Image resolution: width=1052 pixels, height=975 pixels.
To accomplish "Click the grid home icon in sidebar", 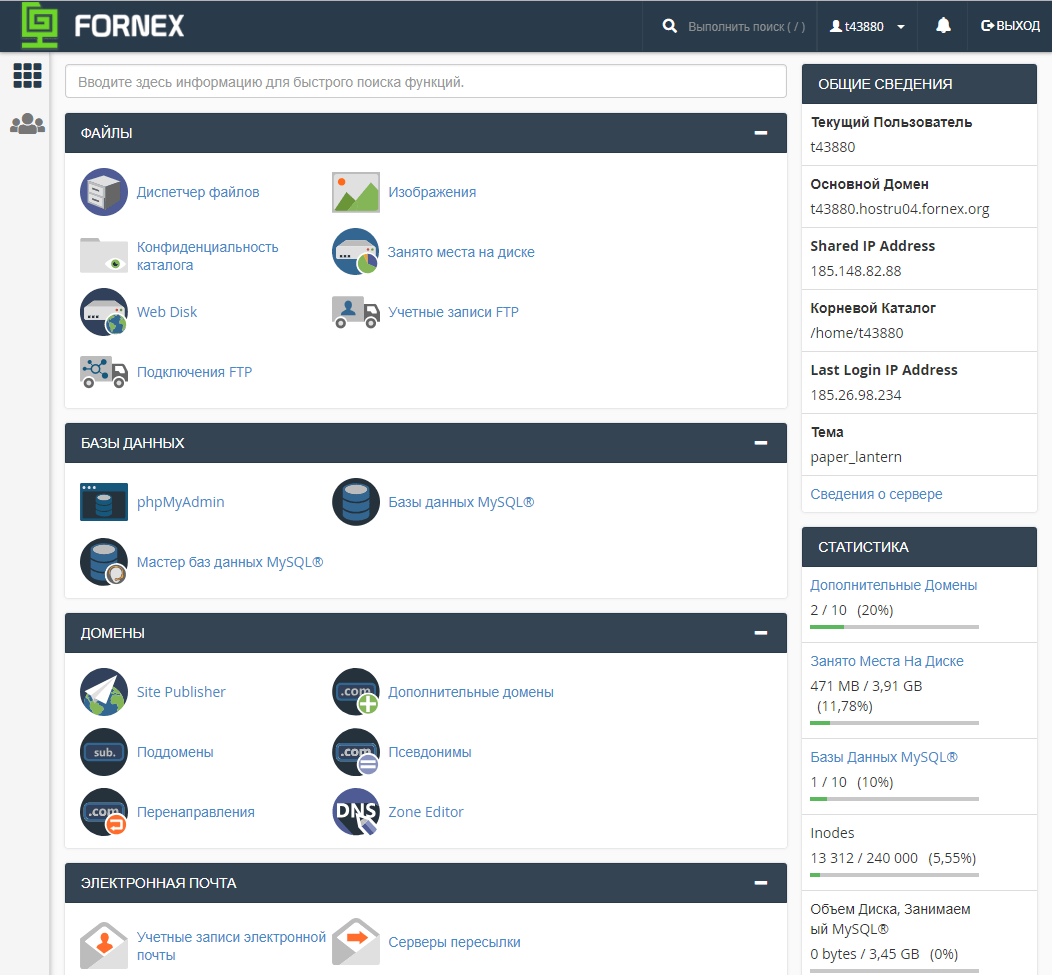I will 27,76.
